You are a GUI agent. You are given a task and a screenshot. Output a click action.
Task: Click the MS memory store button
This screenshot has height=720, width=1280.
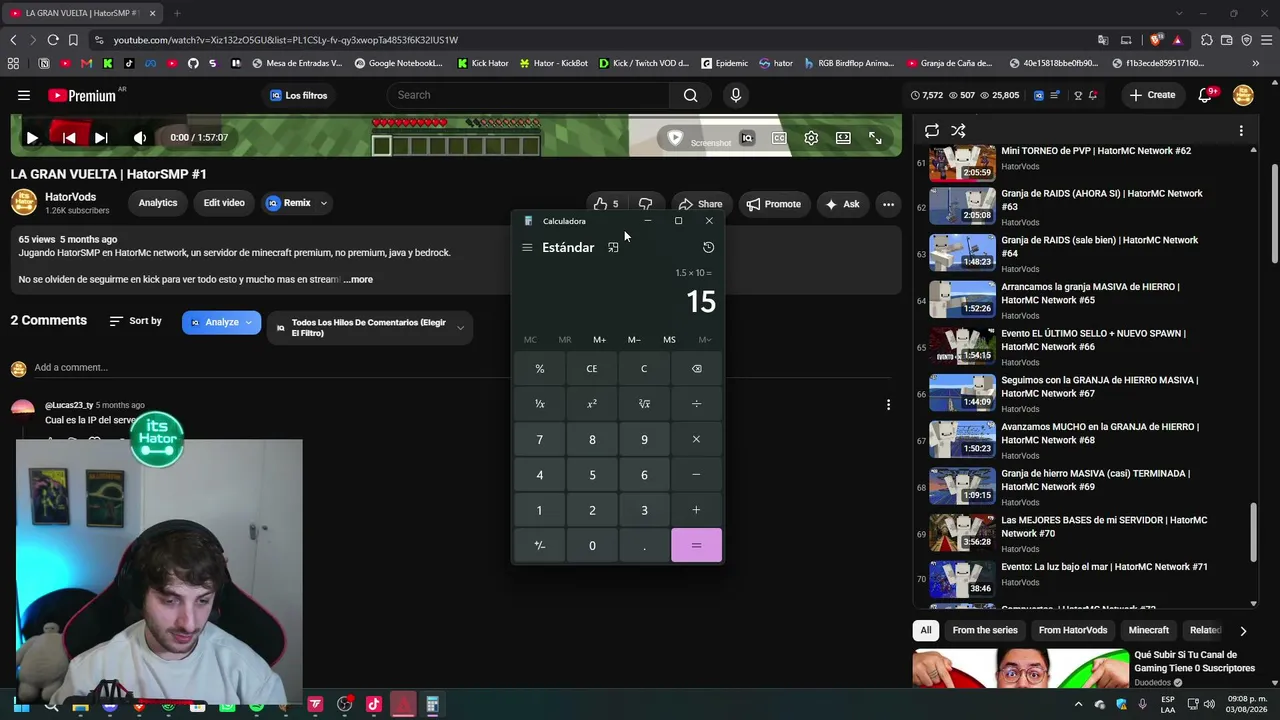(x=669, y=340)
